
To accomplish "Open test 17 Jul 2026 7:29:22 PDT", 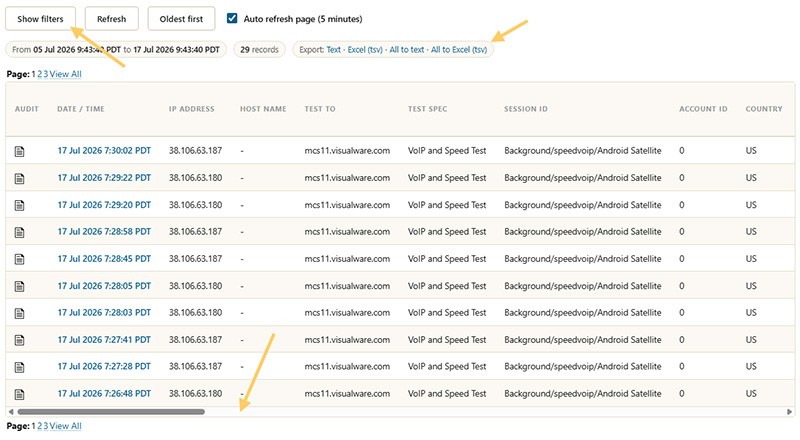I will [x=104, y=178].
